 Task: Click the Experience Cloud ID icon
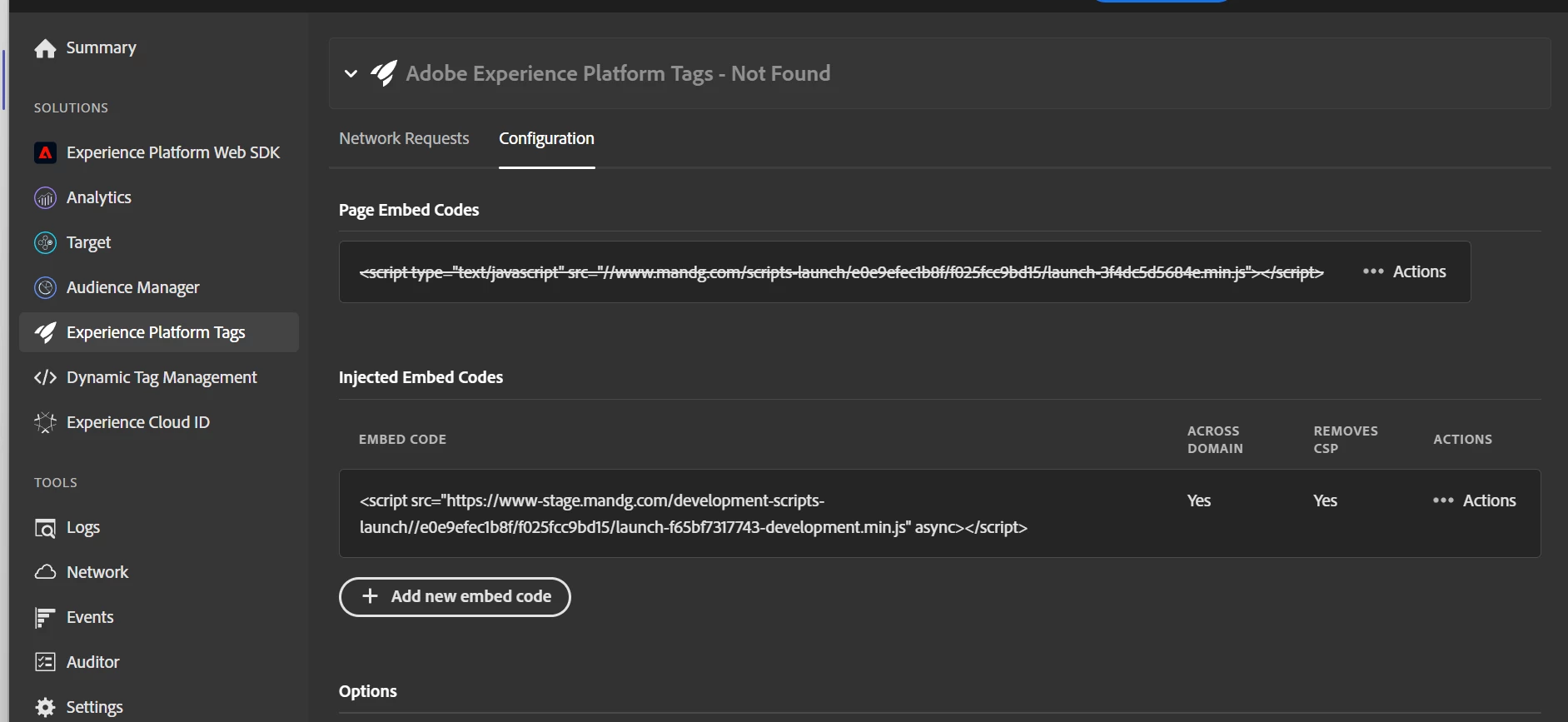point(45,422)
